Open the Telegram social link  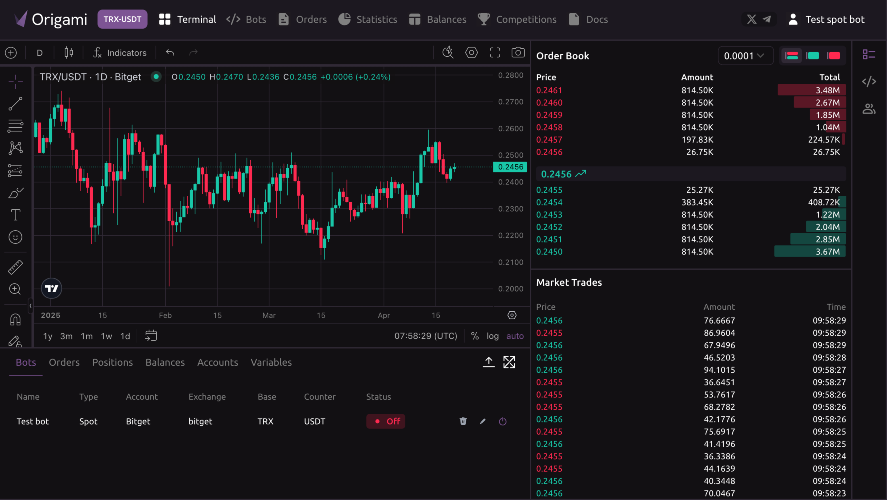[767, 19]
